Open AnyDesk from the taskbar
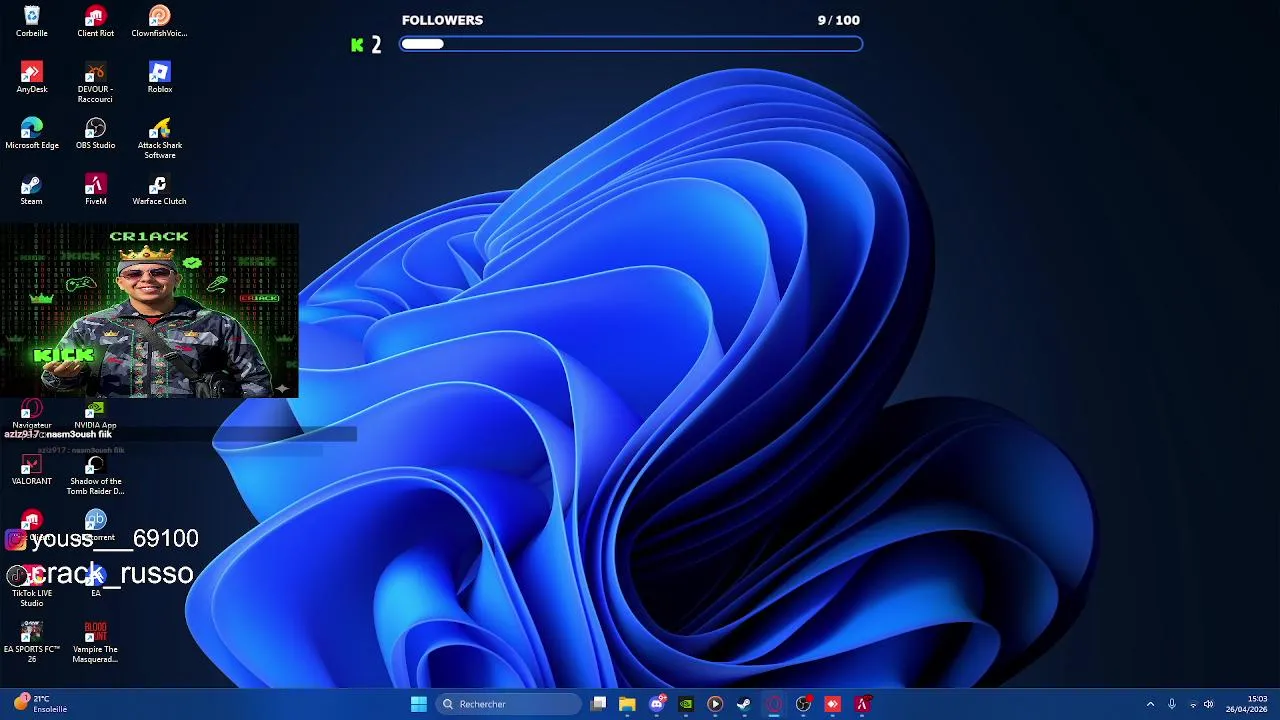This screenshot has height=720, width=1280. (832, 704)
